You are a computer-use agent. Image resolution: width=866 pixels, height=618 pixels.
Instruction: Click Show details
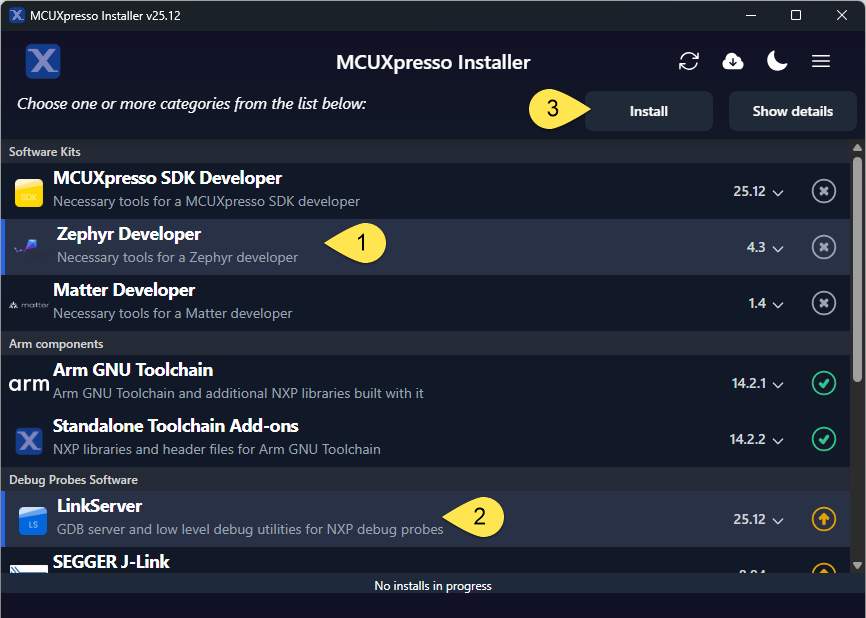click(x=792, y=111)
